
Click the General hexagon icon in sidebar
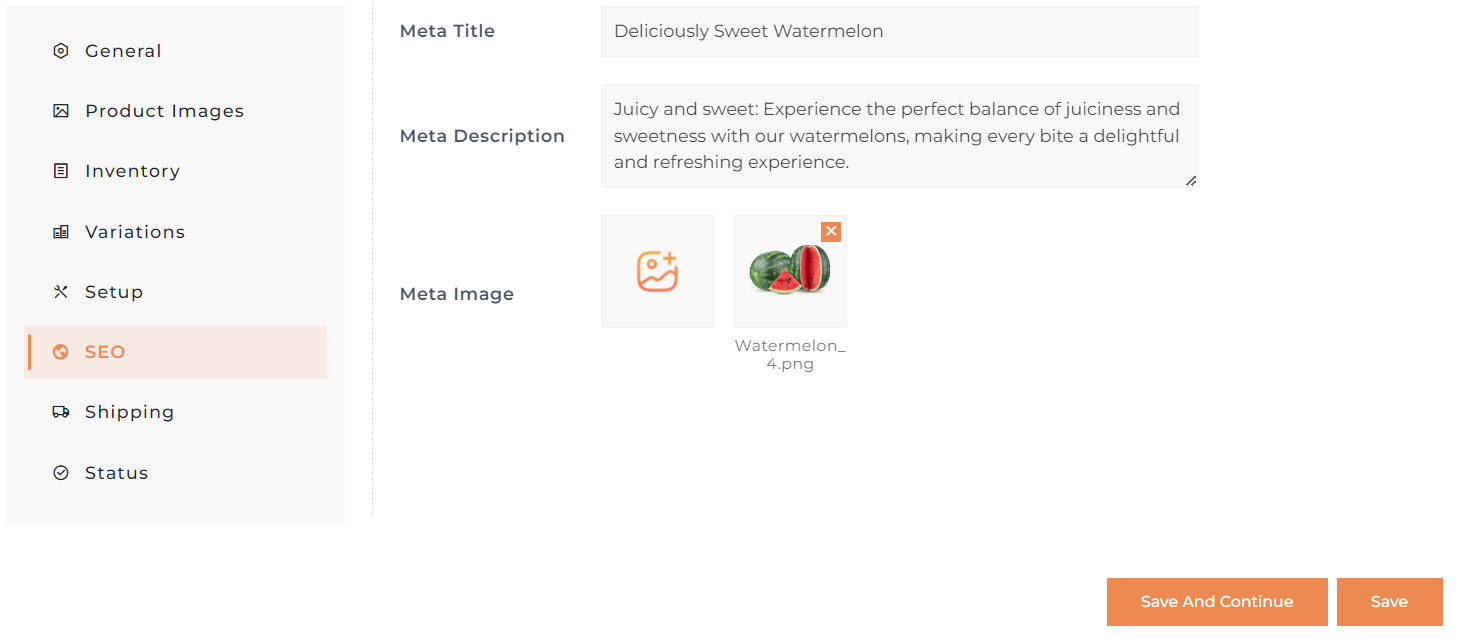click(61, 51)
